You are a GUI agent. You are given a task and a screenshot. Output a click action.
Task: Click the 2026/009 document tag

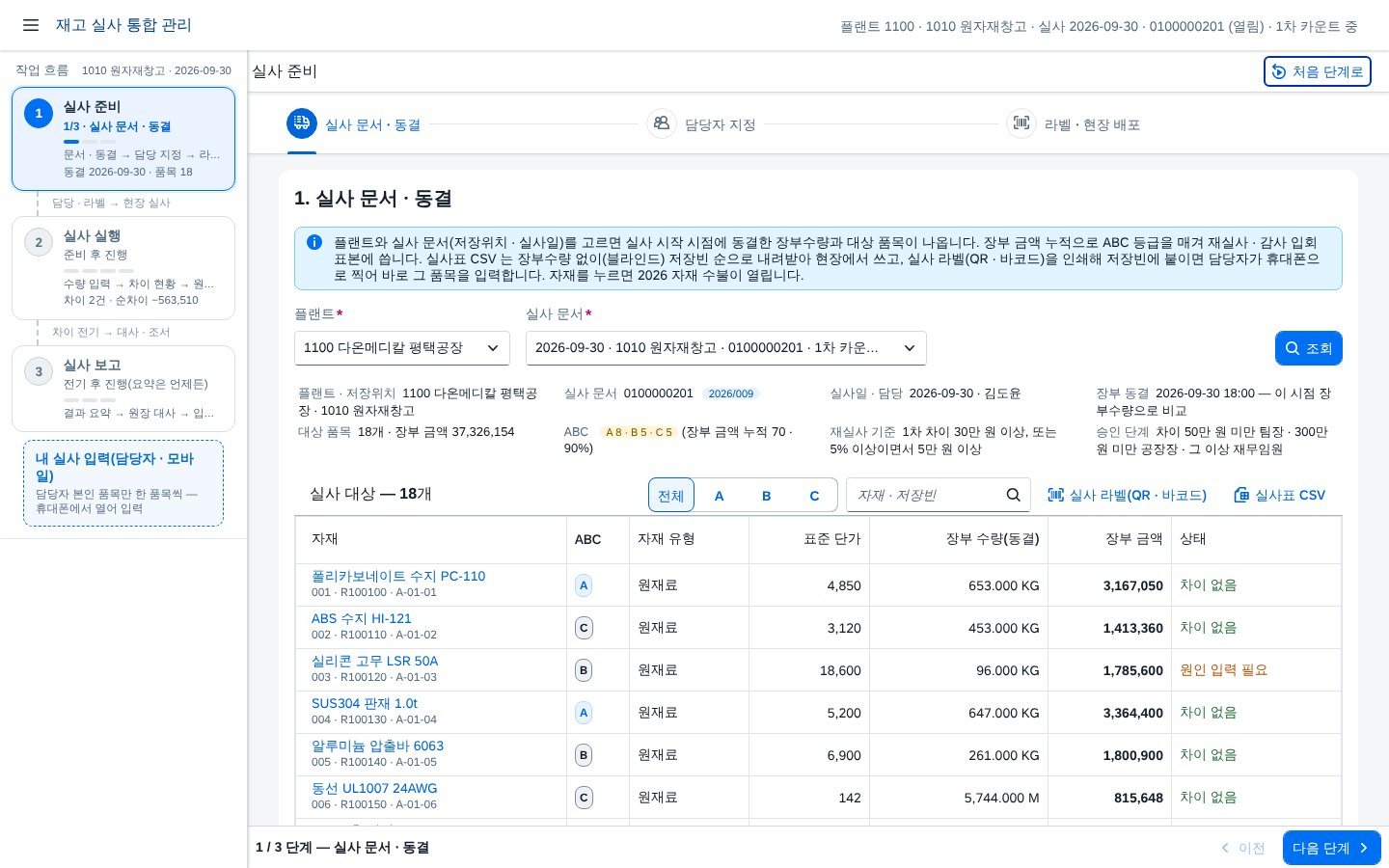point(731,393)
